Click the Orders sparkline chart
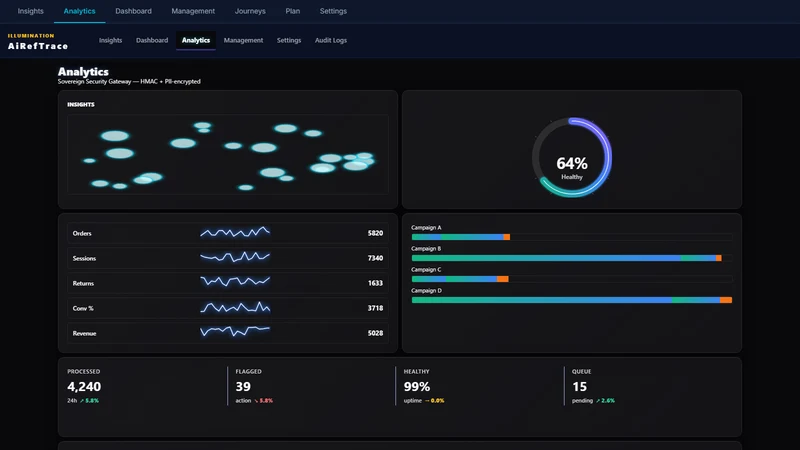Screen dimensions: 800x450 click(x=235, y=233)
